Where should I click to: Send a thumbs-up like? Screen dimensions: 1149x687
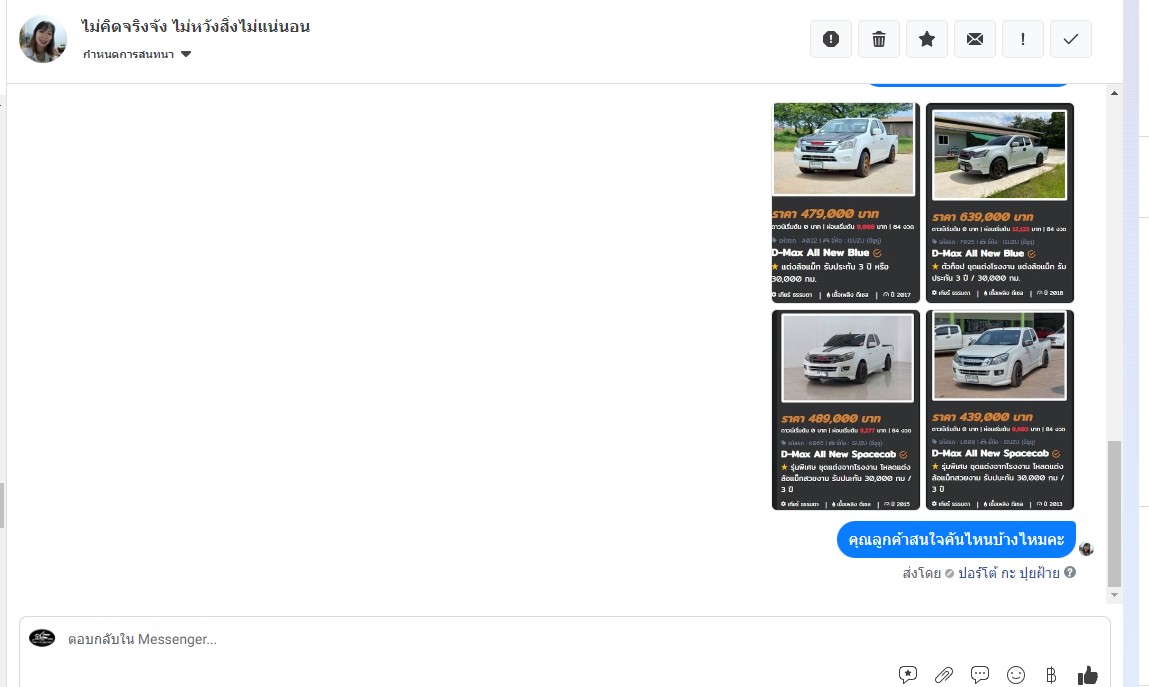tap(1087, 675)
